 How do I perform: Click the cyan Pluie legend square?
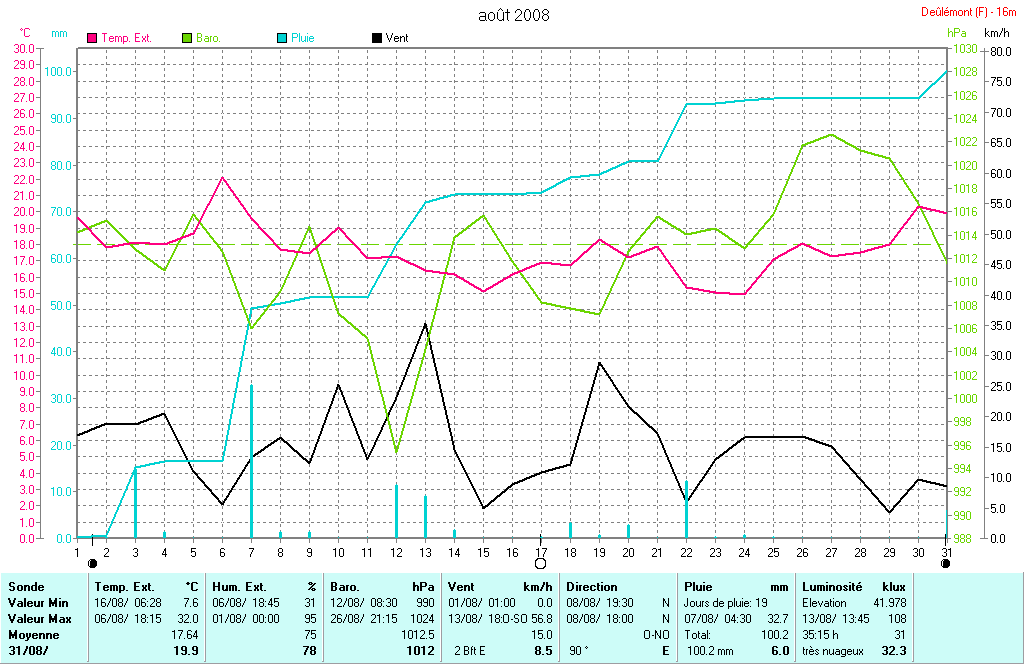pyautogui.click(x=282, y=38)
